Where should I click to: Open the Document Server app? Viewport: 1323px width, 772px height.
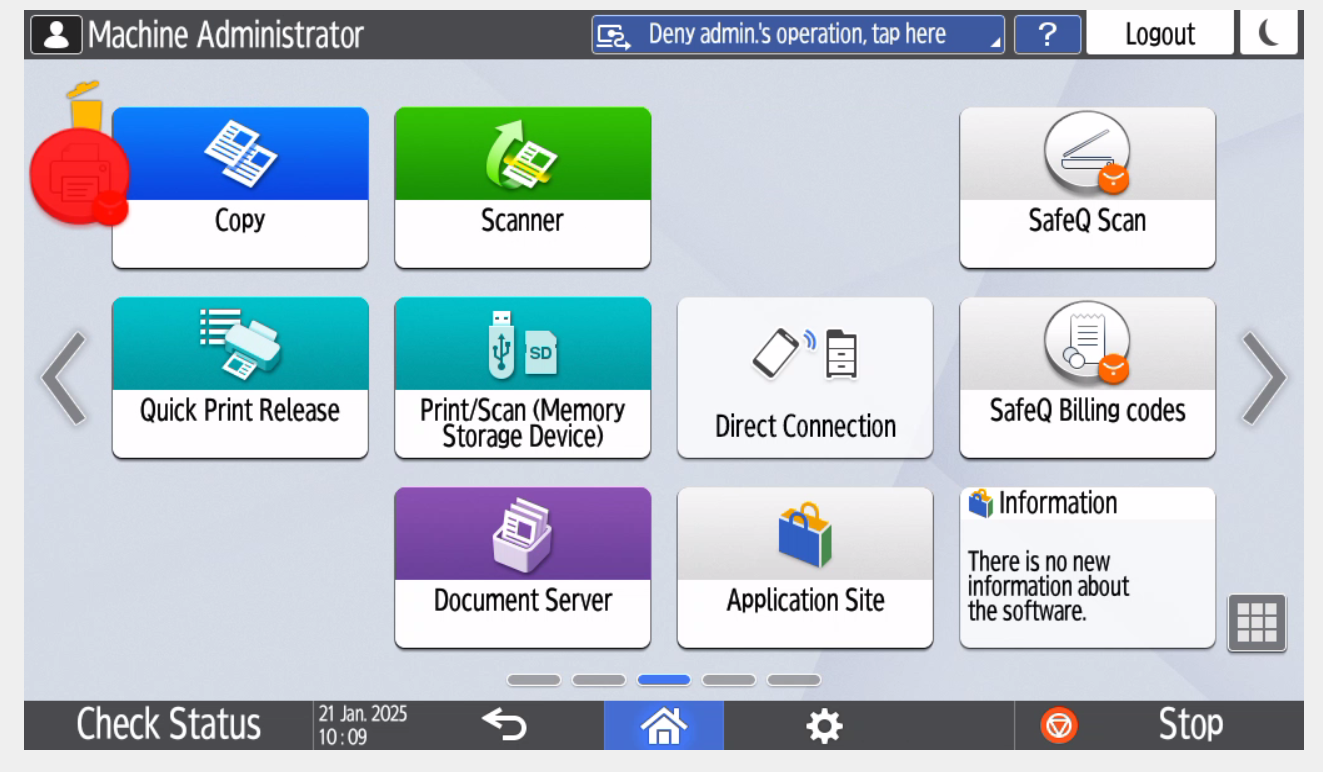(x=522, y=567)
